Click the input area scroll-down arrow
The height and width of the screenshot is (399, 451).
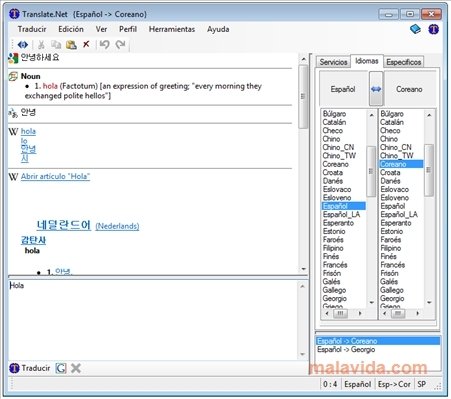tap(303, 354)
